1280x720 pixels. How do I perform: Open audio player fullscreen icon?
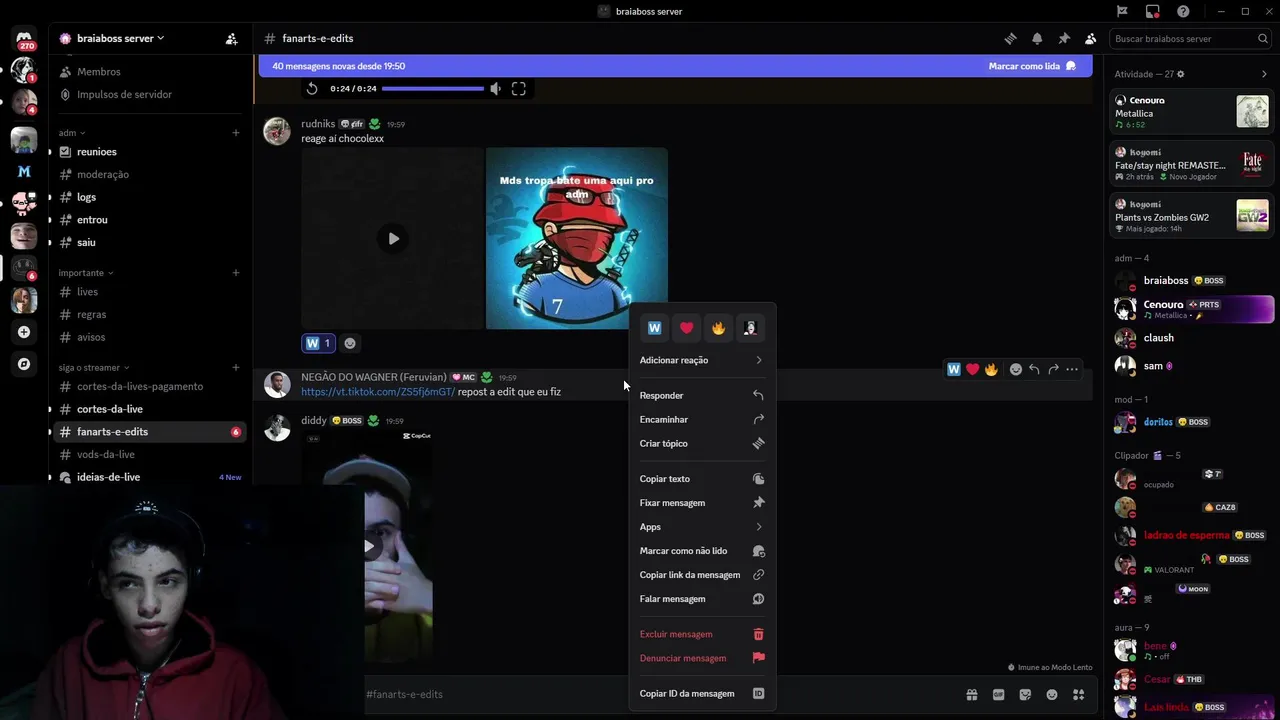point(518,89)
